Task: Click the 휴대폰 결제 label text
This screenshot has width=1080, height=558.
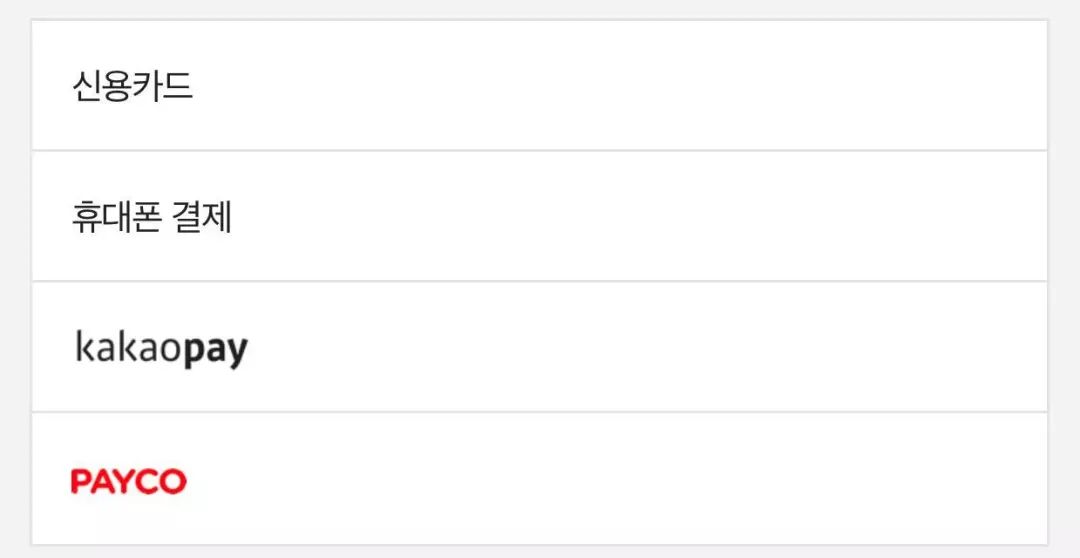Action: [152, 217]
